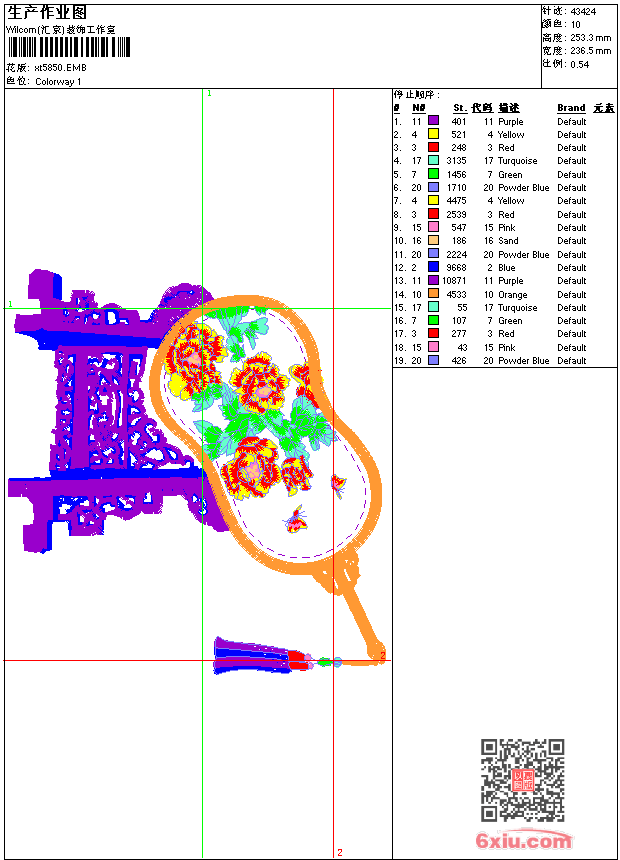Click the purple swatch in row 1
Image resolution: width=620 pixels, height=860 pixels.
(433, 121)
